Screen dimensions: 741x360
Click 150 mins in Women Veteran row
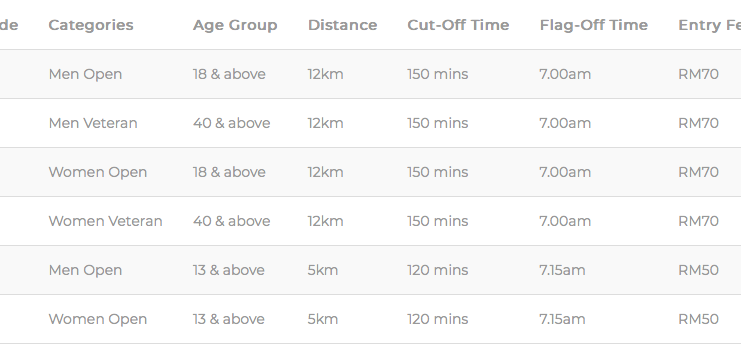click(438, 221)
